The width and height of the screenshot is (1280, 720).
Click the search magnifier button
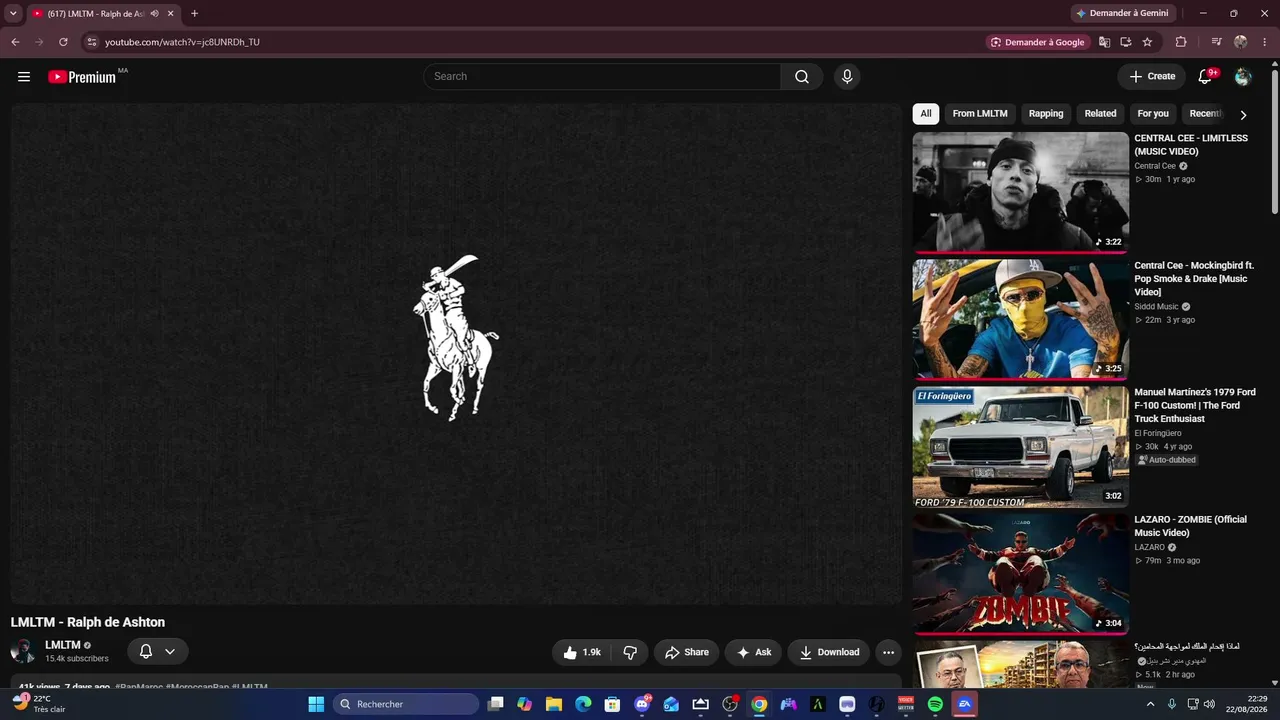(802, 77)
